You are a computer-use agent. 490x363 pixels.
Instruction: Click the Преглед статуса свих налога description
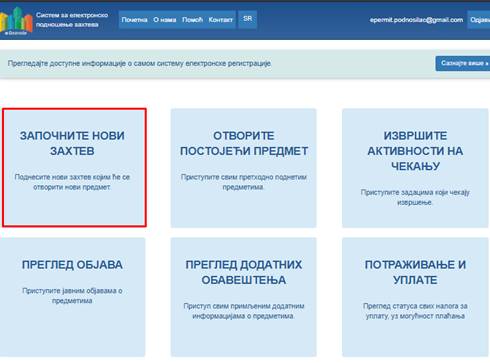pos(415,311)
